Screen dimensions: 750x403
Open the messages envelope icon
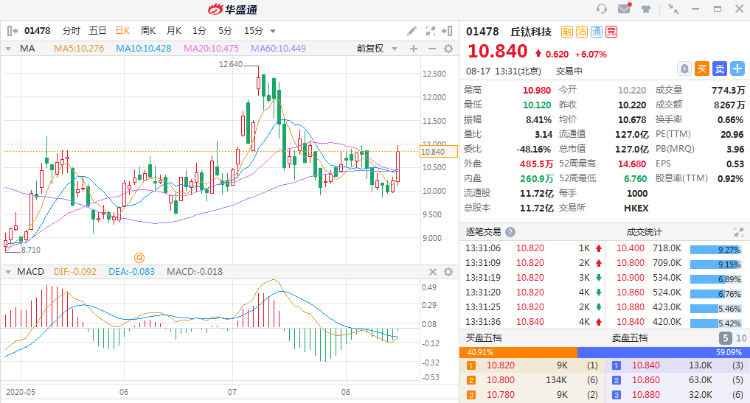624,9
